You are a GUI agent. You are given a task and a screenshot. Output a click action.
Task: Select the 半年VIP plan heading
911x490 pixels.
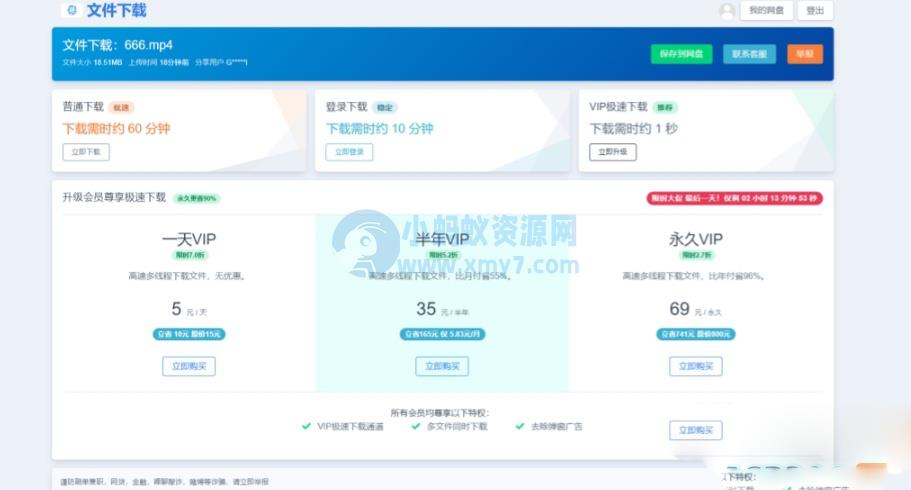click(x=442, y=239)
